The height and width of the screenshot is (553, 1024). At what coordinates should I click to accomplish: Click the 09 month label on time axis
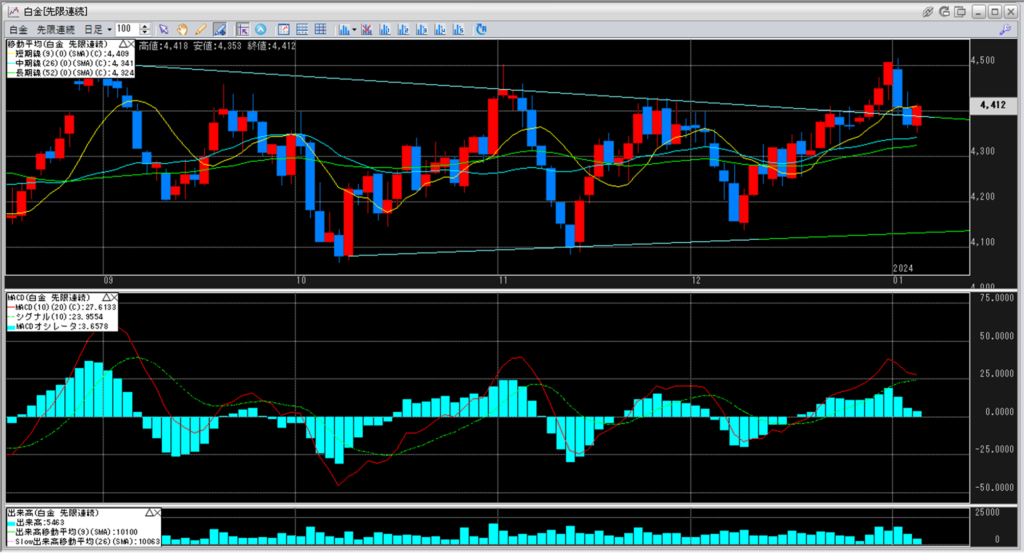coord(108,281)
